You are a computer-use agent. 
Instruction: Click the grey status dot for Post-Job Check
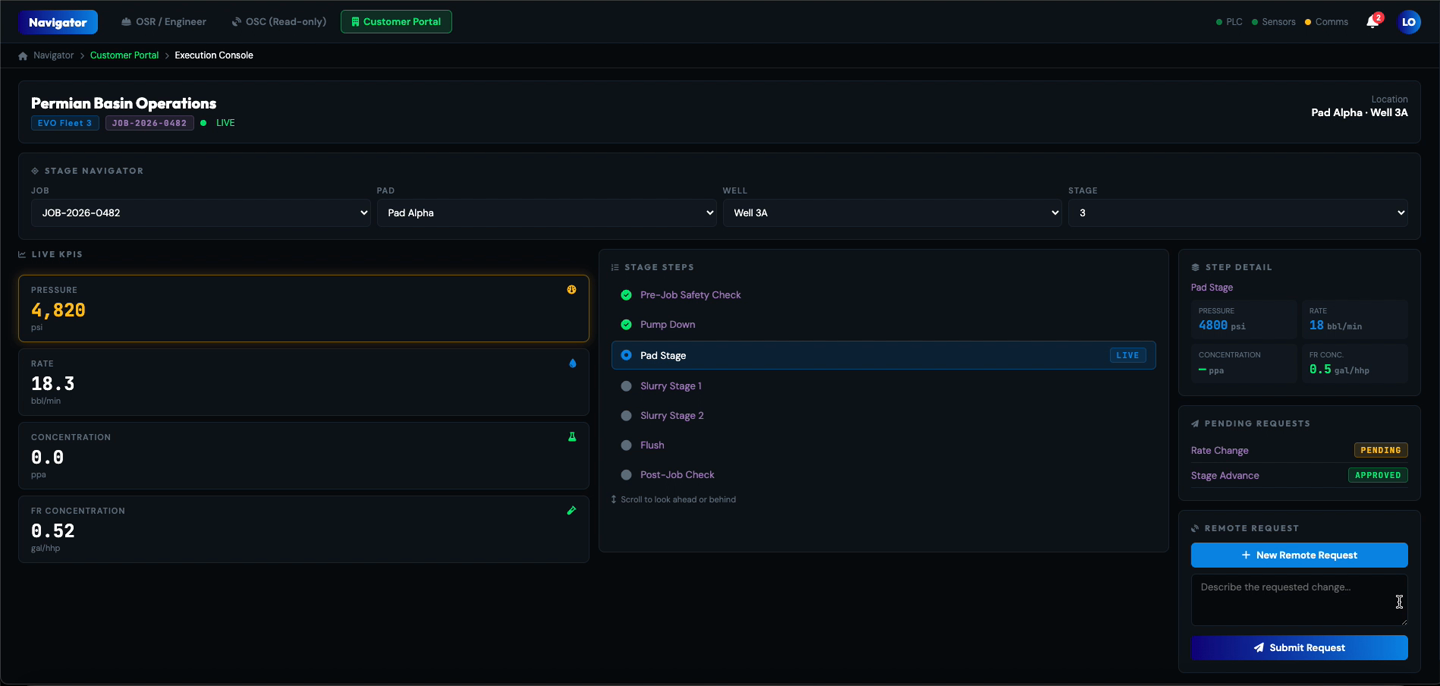pyautogui.click(x=626, y=475)
